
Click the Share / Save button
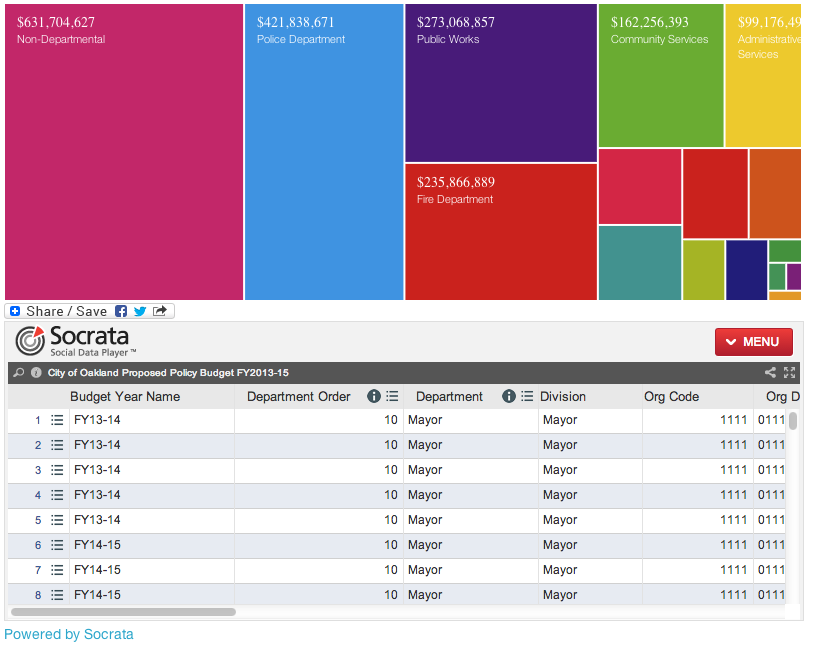point(89,311)
